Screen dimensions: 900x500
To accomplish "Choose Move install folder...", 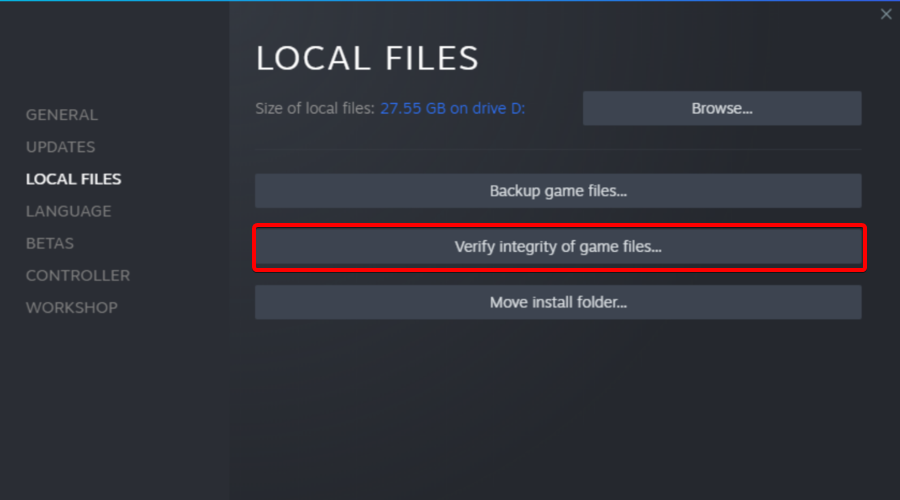I will 558,303.
